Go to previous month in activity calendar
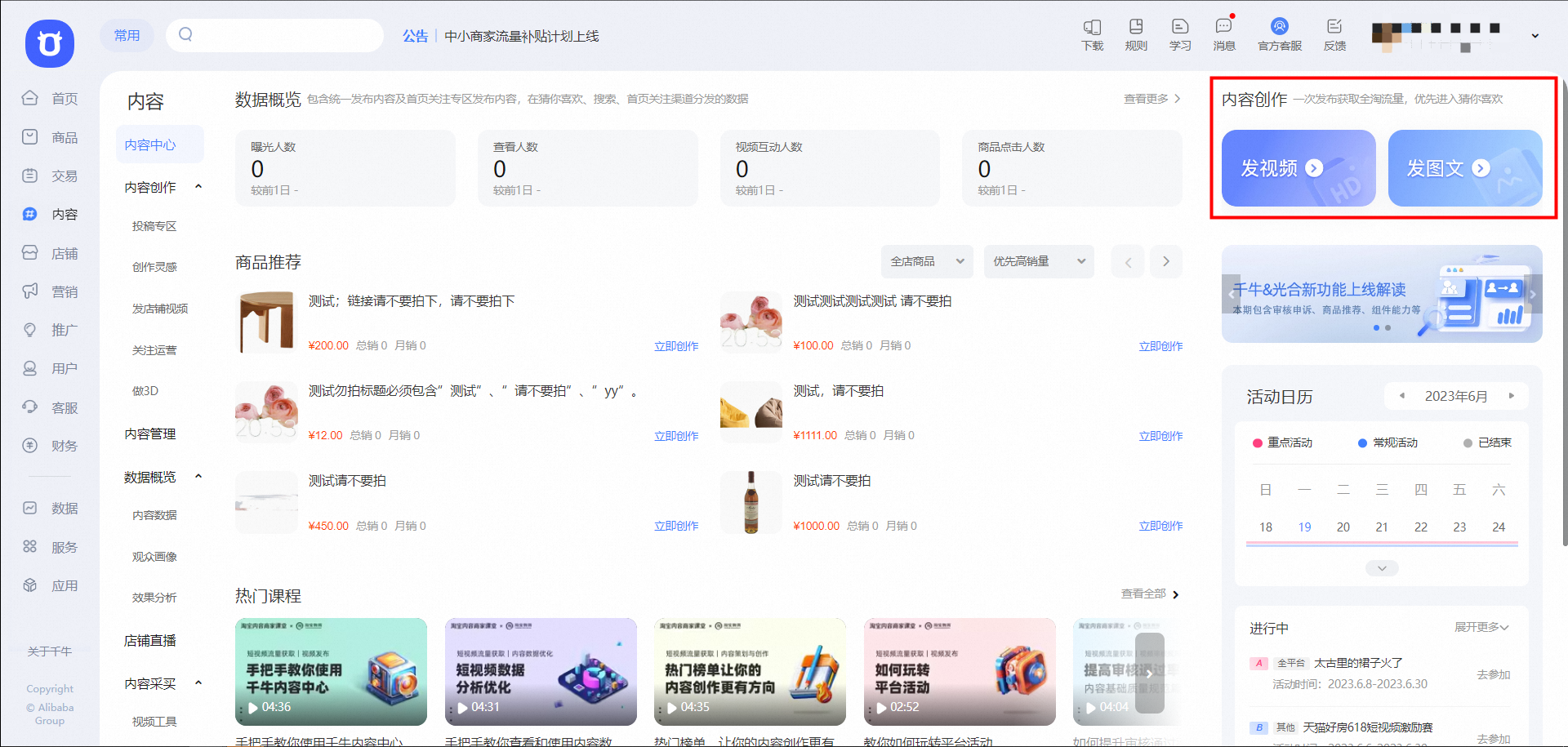This screenshot has height=747, width=1568. click(1402, 396)
